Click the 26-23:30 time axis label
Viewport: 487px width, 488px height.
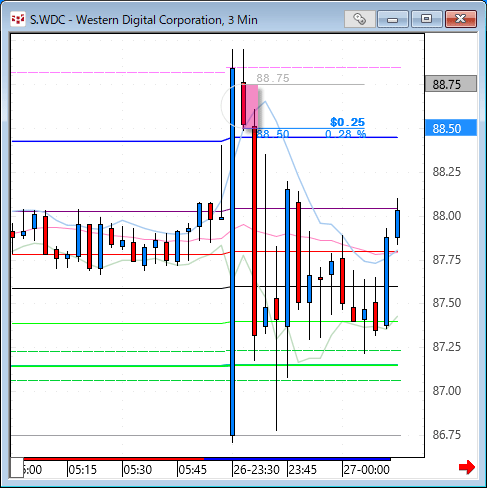(256, 470)
